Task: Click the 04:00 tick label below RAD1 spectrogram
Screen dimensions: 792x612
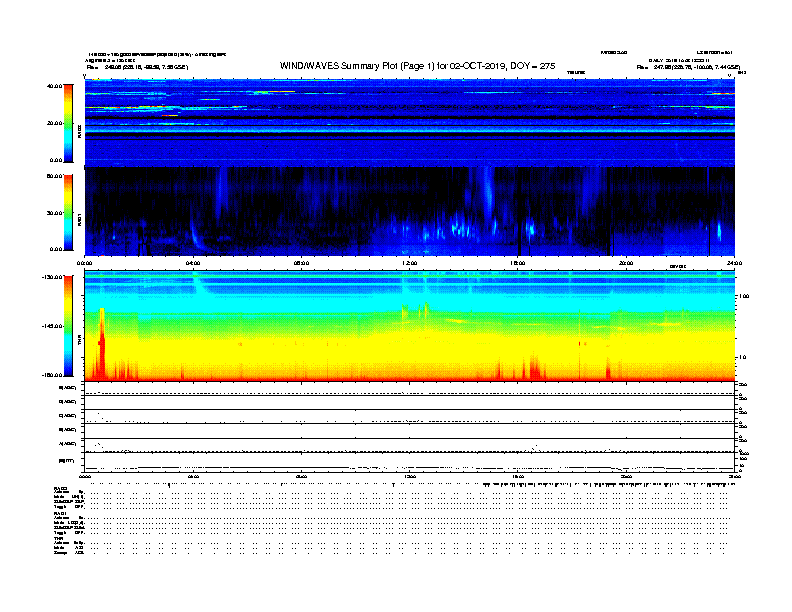Action: (193, 263)
